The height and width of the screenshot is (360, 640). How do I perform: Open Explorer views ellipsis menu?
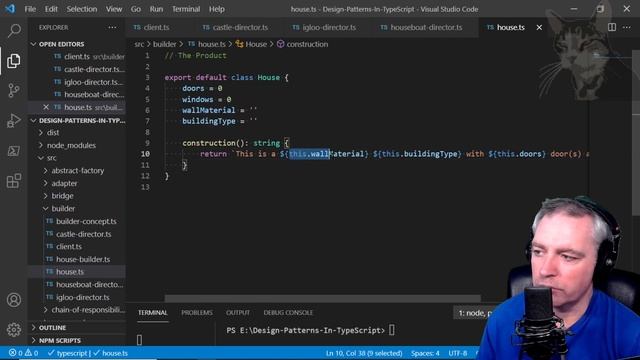(x=112, y=27)
